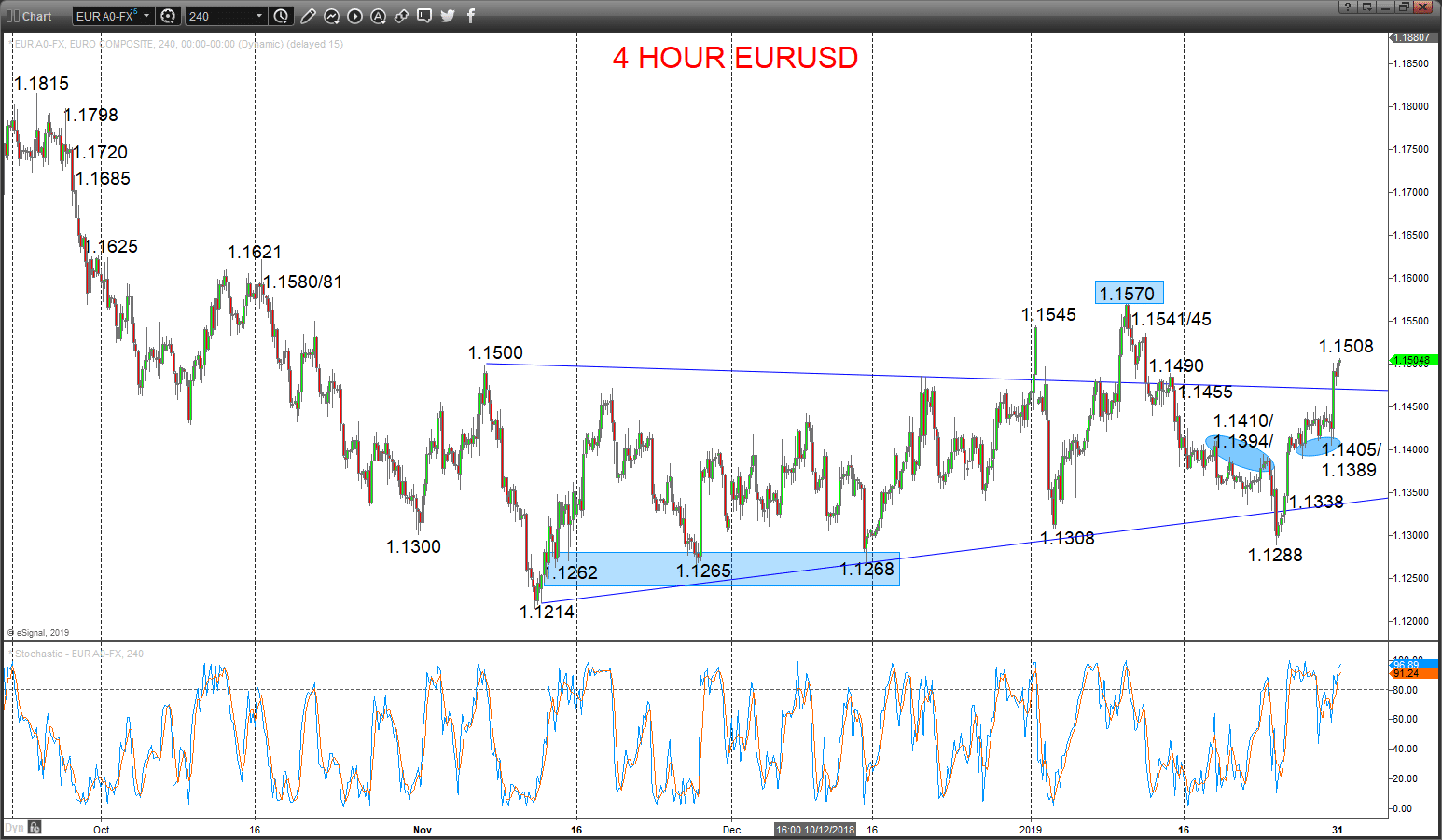Click the 1.1798 annotation

[90, 115]
